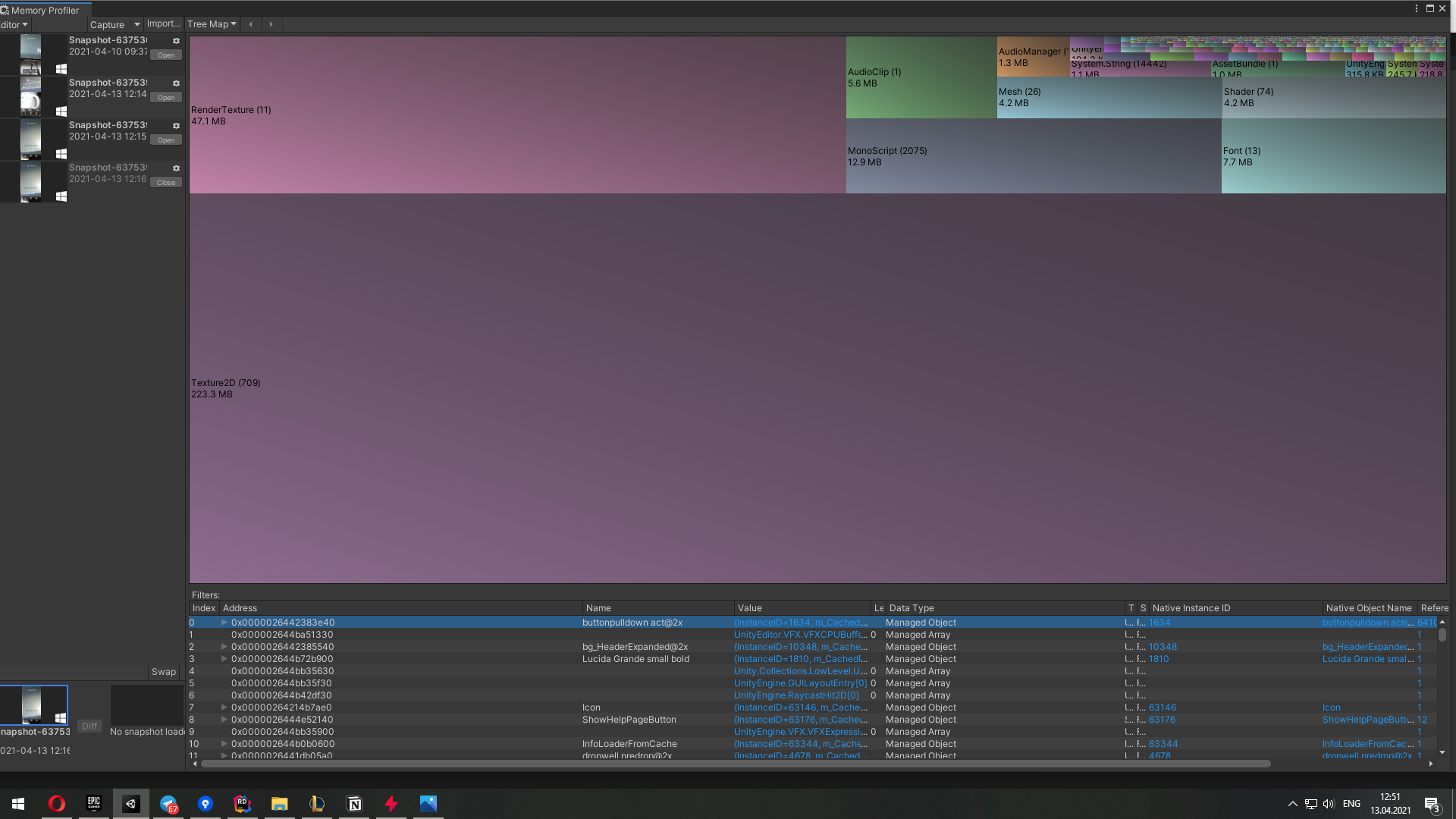Expand row 2 bg_HeaderExpanded@2x
1456x819 pixels.
tap(224, 646)
